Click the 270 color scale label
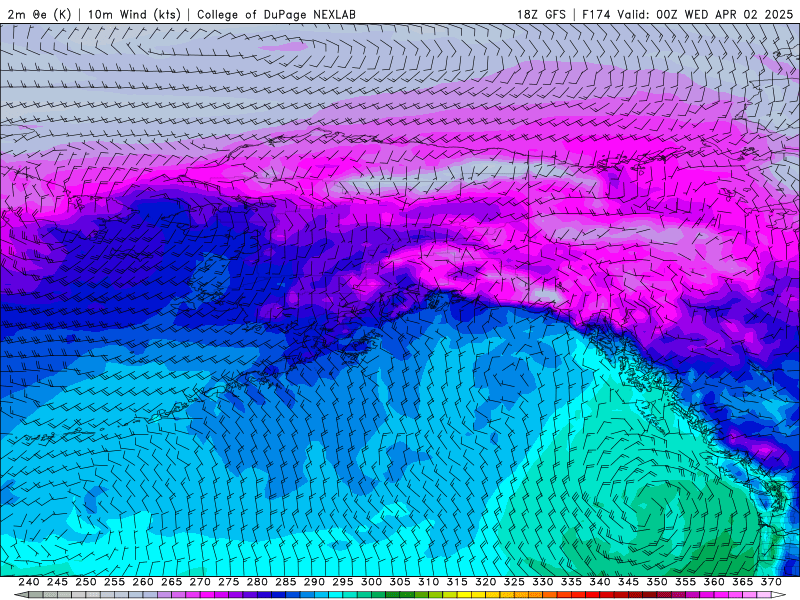The image size is (800, 600). 200,582
